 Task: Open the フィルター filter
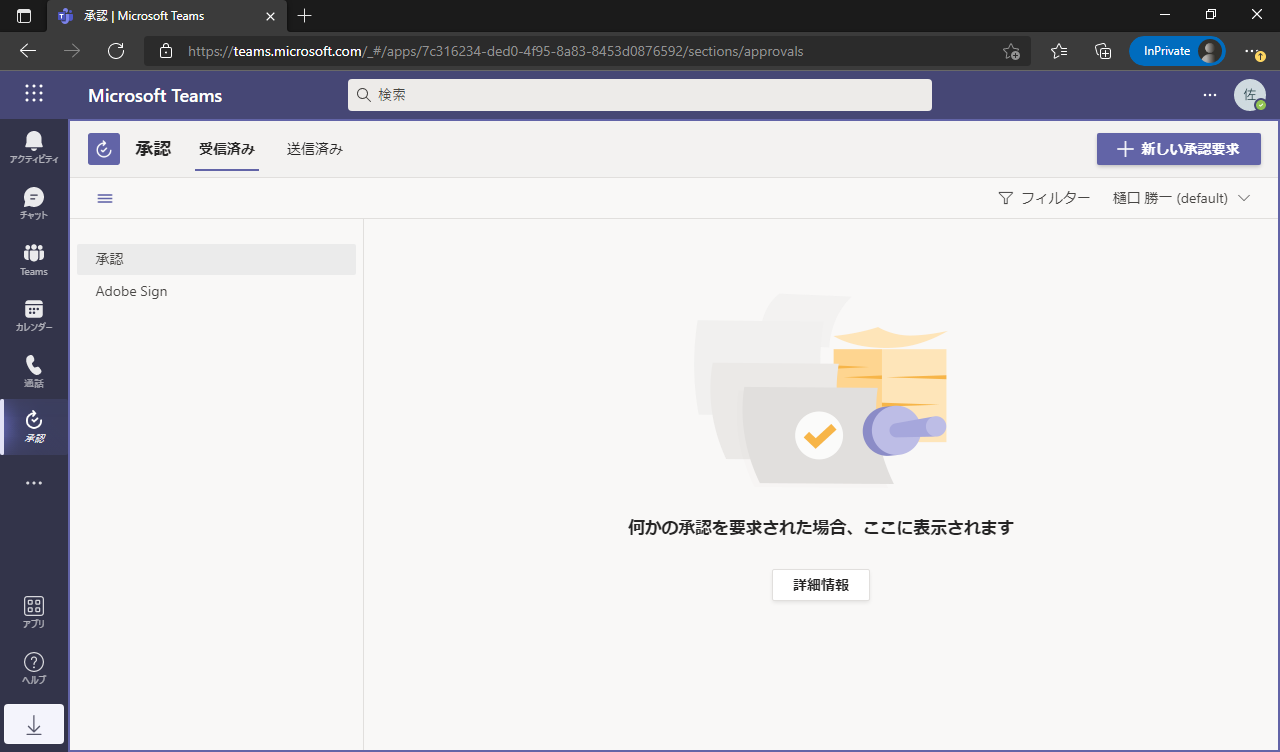click(x=1044, y=198)
